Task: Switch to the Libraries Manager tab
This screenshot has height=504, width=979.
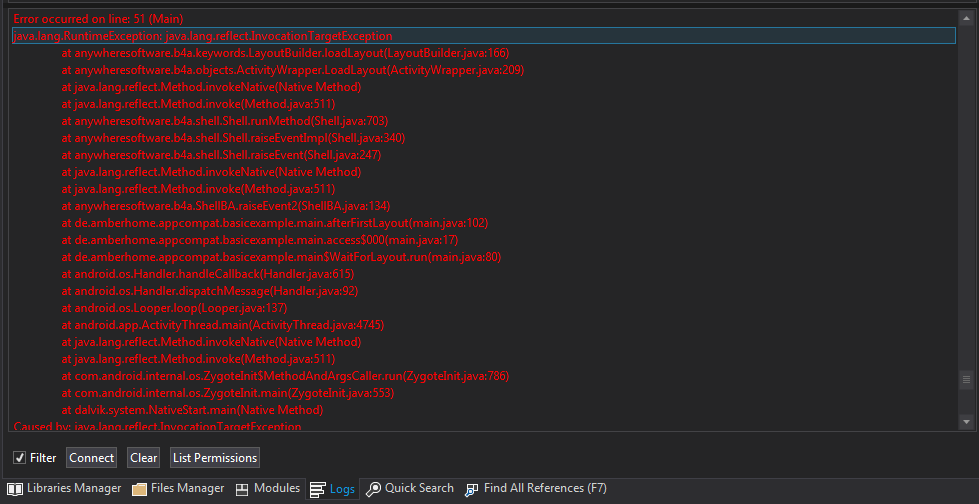Action: point(73,489)
